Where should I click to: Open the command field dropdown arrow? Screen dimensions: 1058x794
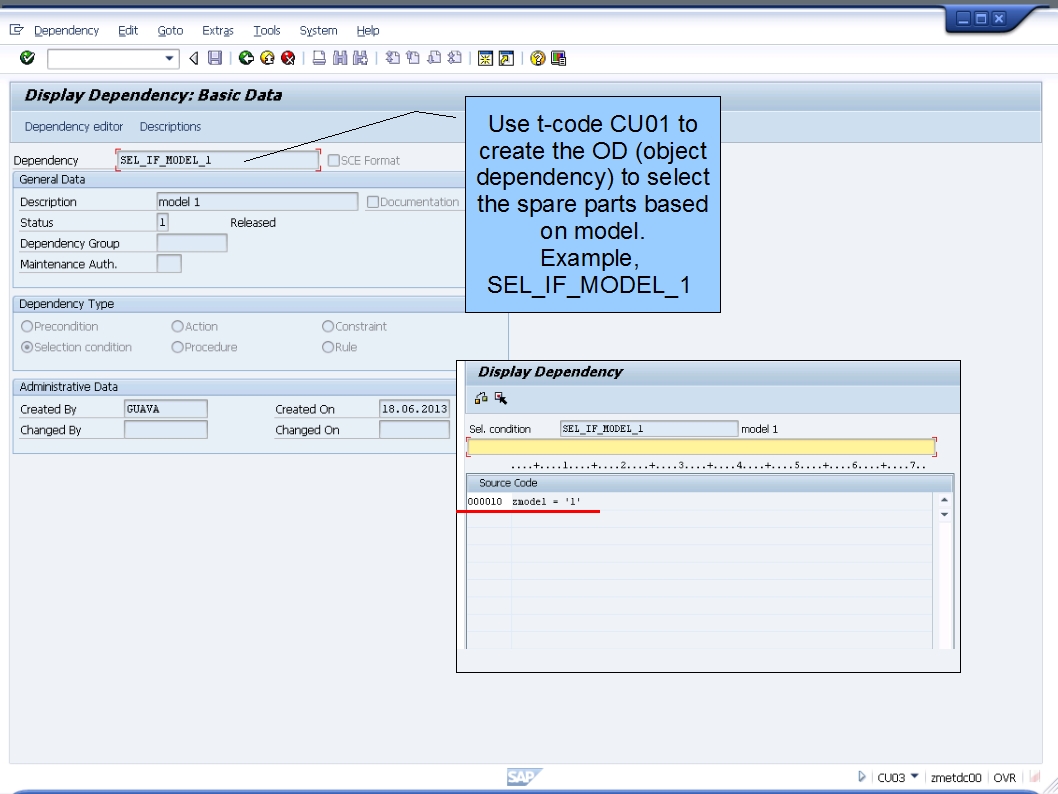(x=168, y=57)
